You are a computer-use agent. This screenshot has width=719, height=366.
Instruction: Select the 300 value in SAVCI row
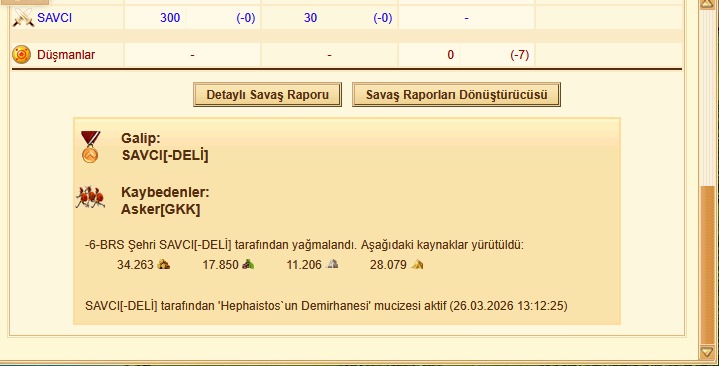170,18
